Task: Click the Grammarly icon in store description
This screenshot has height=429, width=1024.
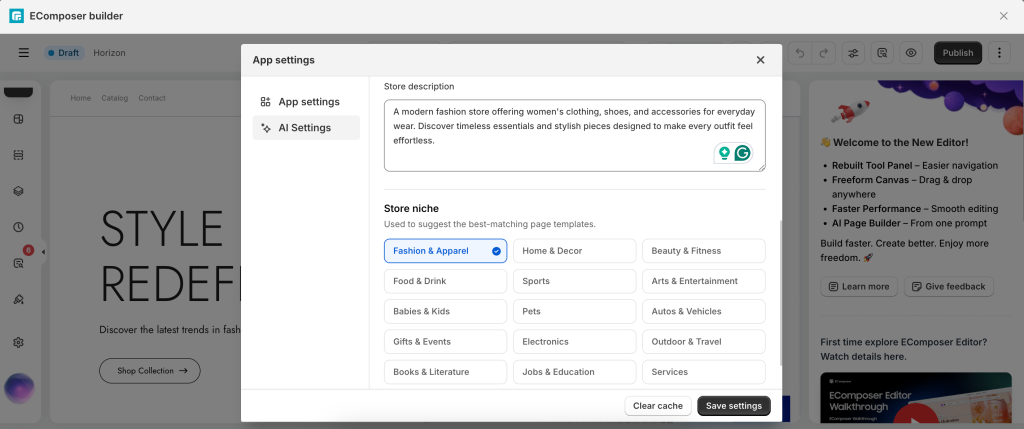Action: (743, 153)
